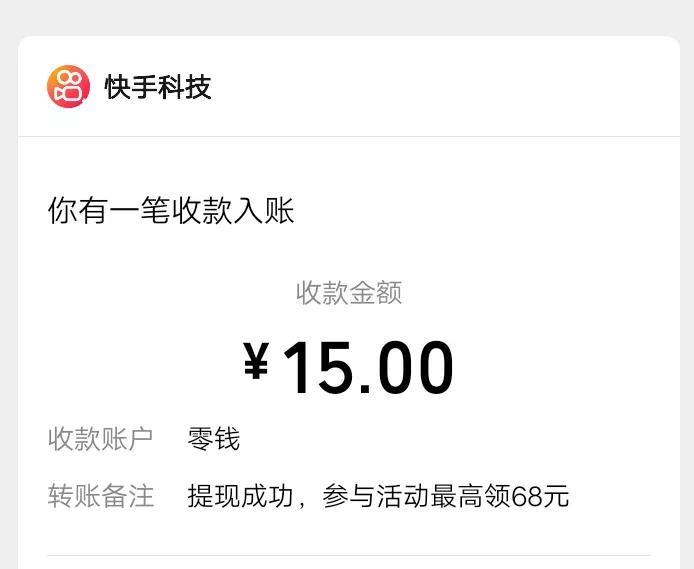This screenshot has width=694, height=569.
Task: Click the divider below the transfer remark
Action: [349, 555]
